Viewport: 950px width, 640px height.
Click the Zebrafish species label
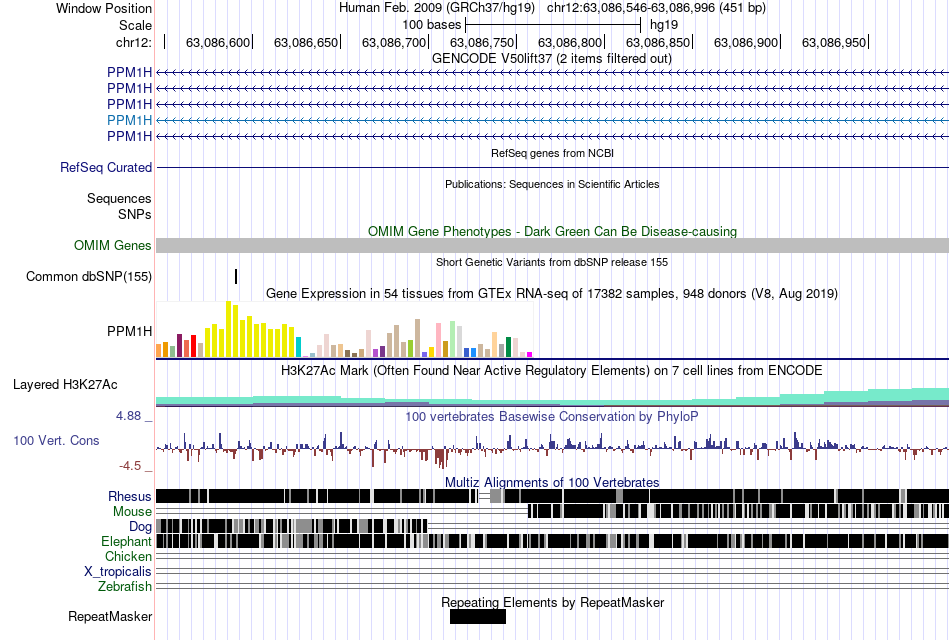click(x=125, y=587)
